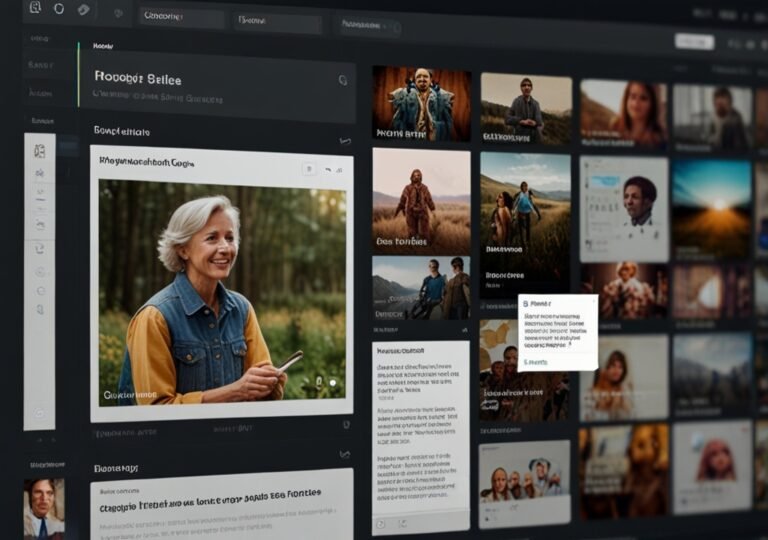
Task: Open the thumbnail of the man in a tie
Action: [44, 509]
